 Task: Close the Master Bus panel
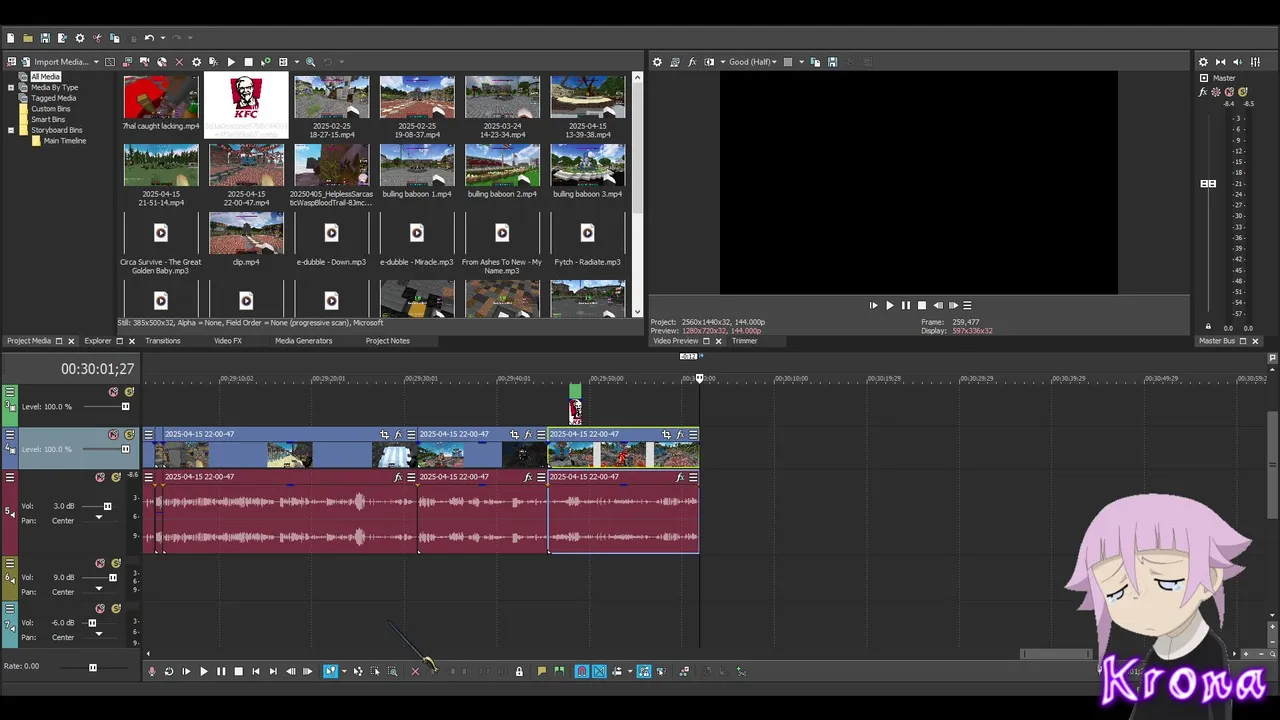pos(1256,341)
